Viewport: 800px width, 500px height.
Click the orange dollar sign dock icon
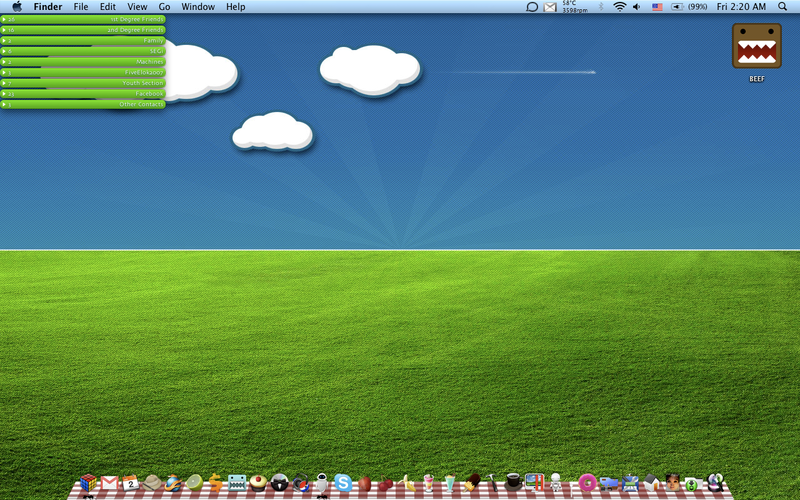tap(216, 483)
